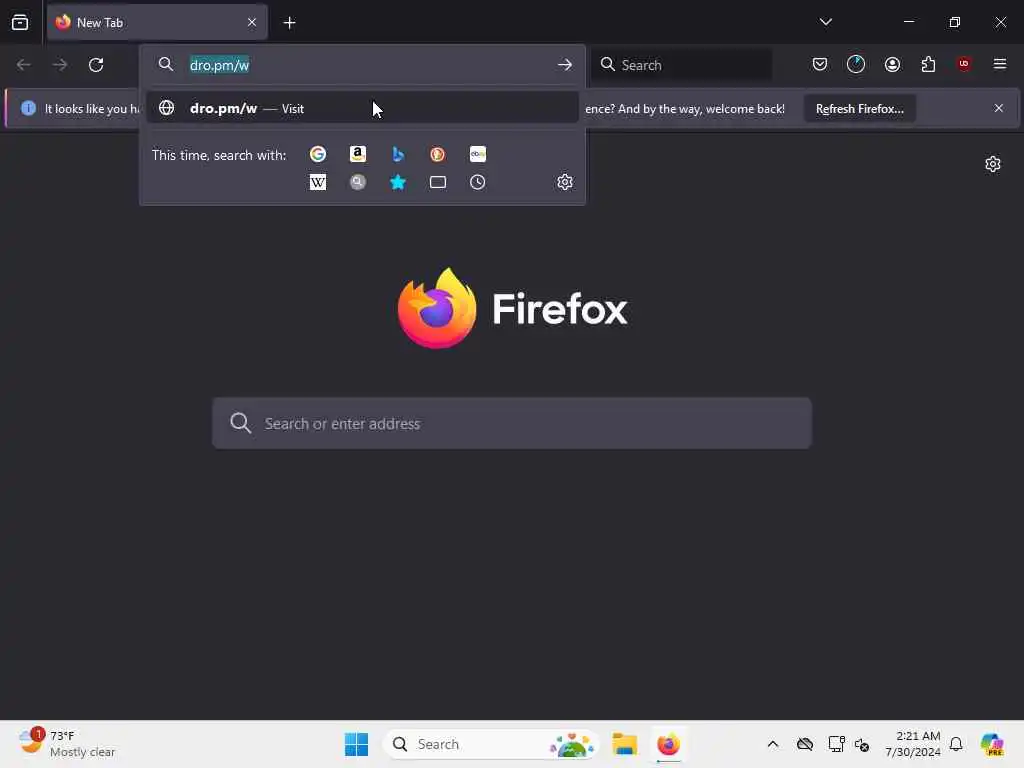Screen dimensions: 1024x768
Task: Select the New Tab tab
Action: (x=157, y=22)
